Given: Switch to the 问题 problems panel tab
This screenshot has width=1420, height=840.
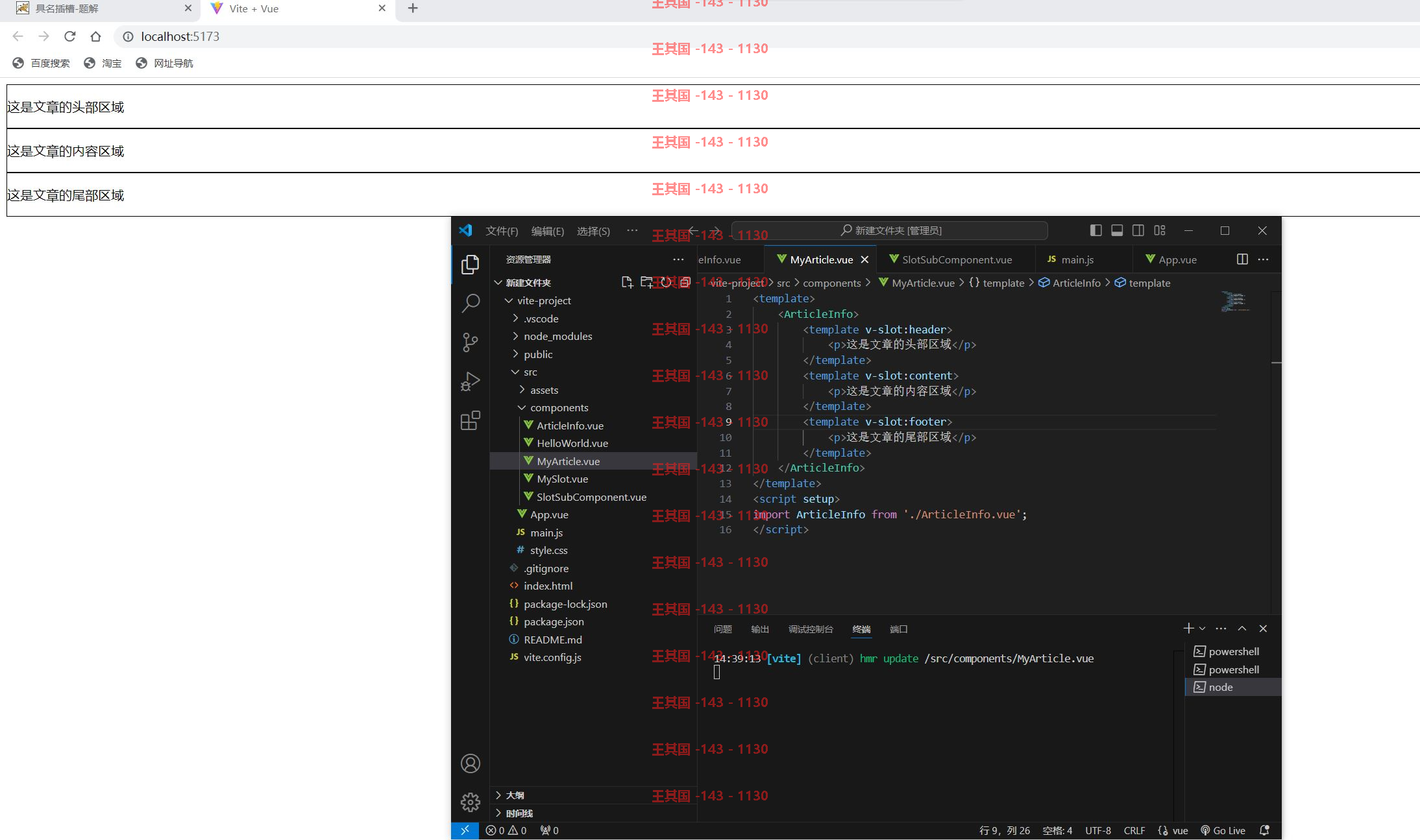Looking at the screenshot, I should 722,629.
